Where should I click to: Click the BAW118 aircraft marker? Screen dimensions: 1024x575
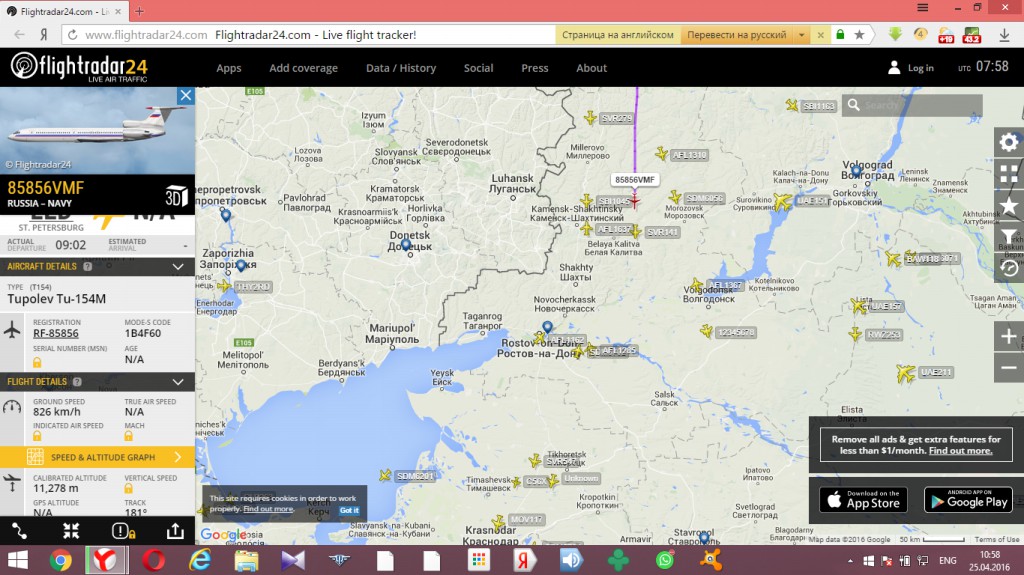pos(893,259)
